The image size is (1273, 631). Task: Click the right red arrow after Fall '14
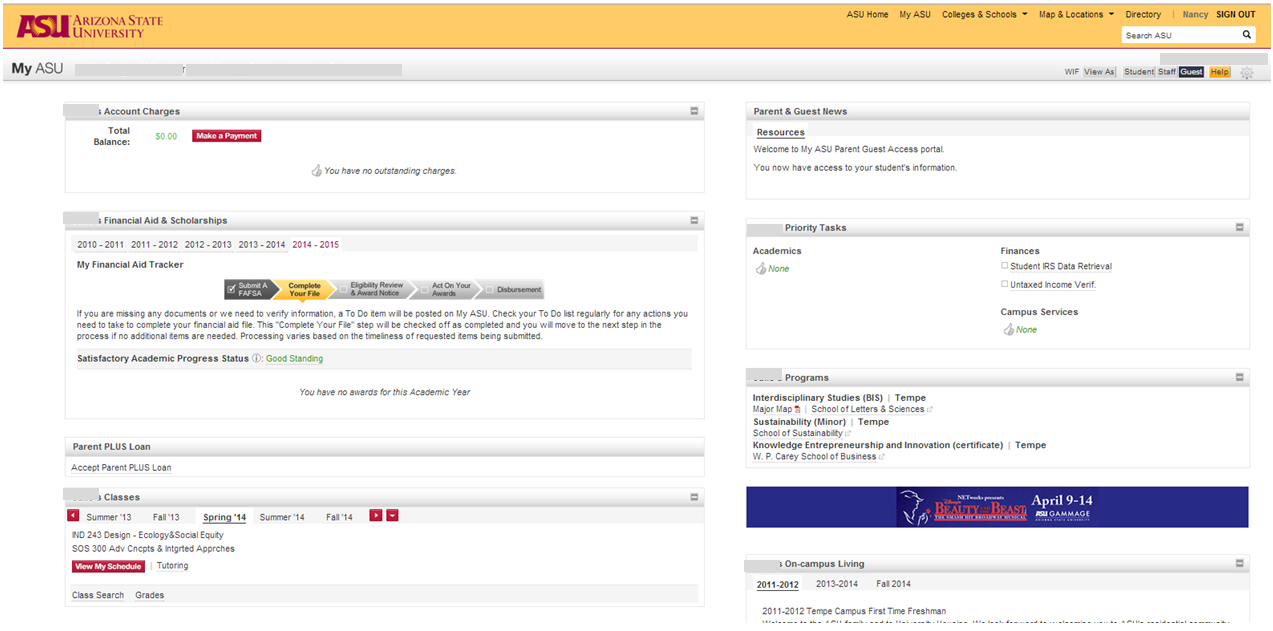pyautogui.click(x=376, y=515)
